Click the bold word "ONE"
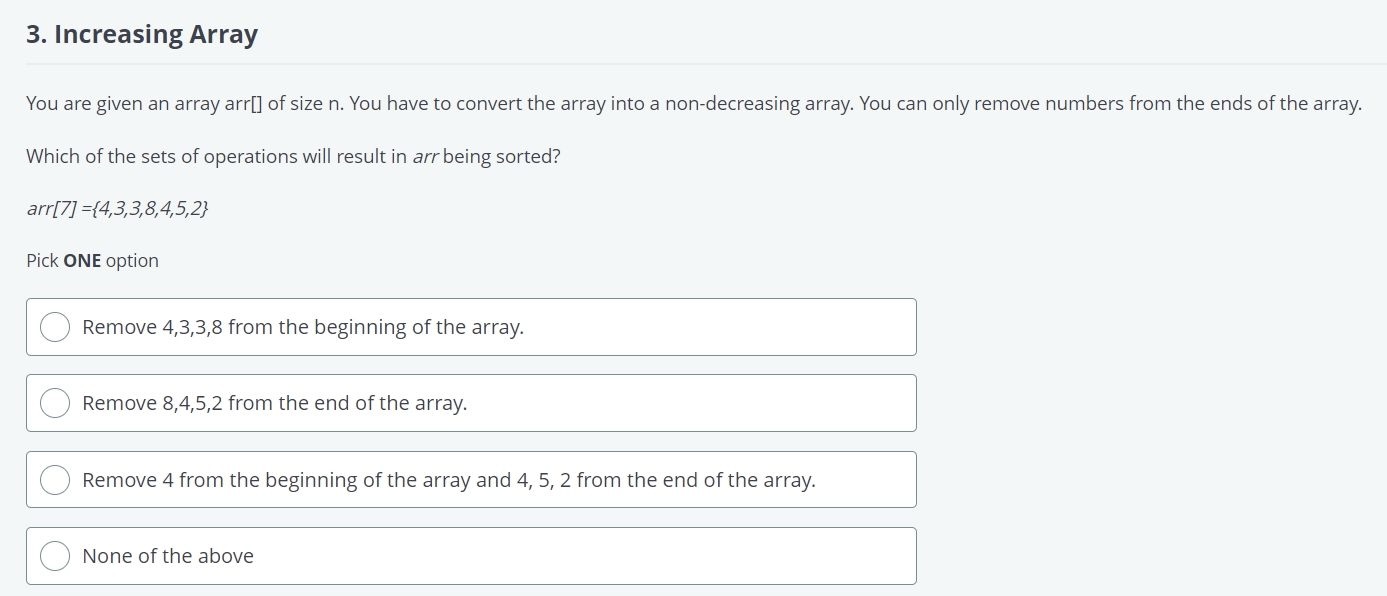Image resolution: width=1387 pixels, height=596 pixels. [82, 260]
